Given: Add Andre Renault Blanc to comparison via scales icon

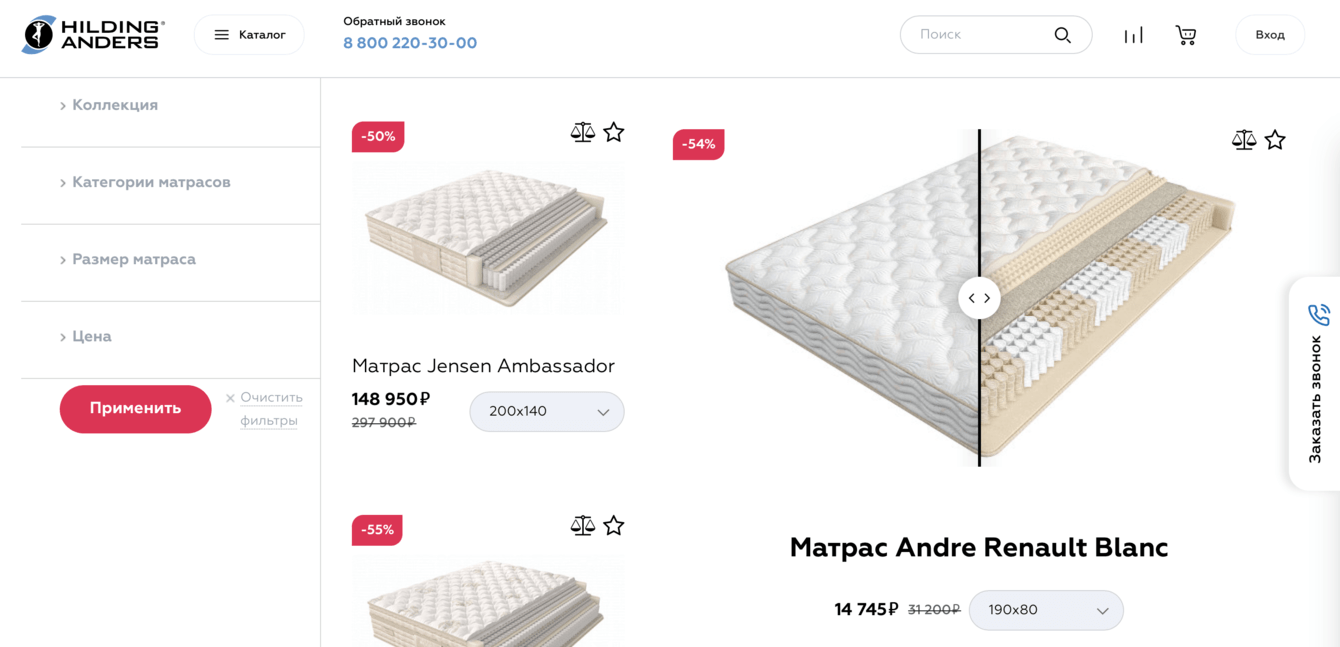Looking at the screenshot, I should [1243, 140].
